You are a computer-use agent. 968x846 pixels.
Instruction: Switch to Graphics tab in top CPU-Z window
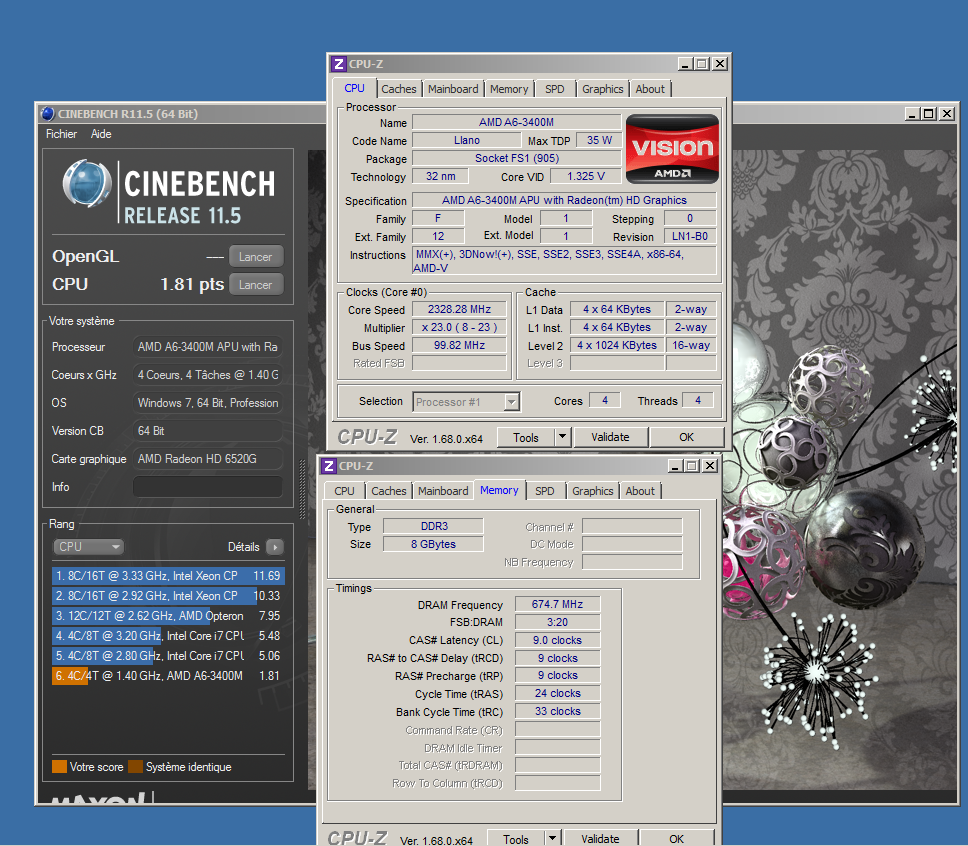coord(603,89)
